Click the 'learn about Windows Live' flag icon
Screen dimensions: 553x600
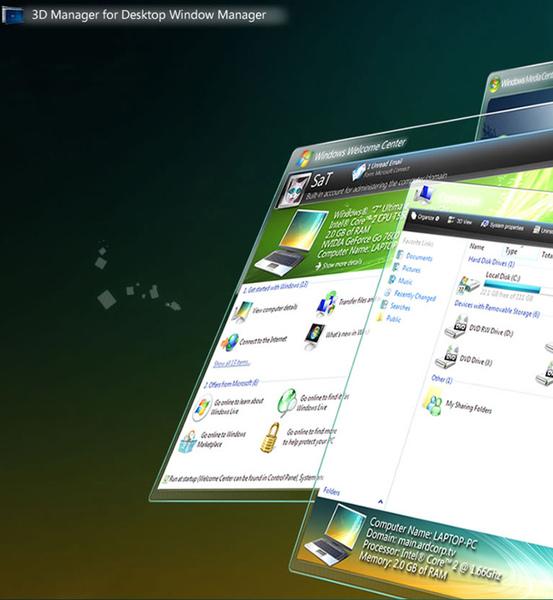click(202, 408)
